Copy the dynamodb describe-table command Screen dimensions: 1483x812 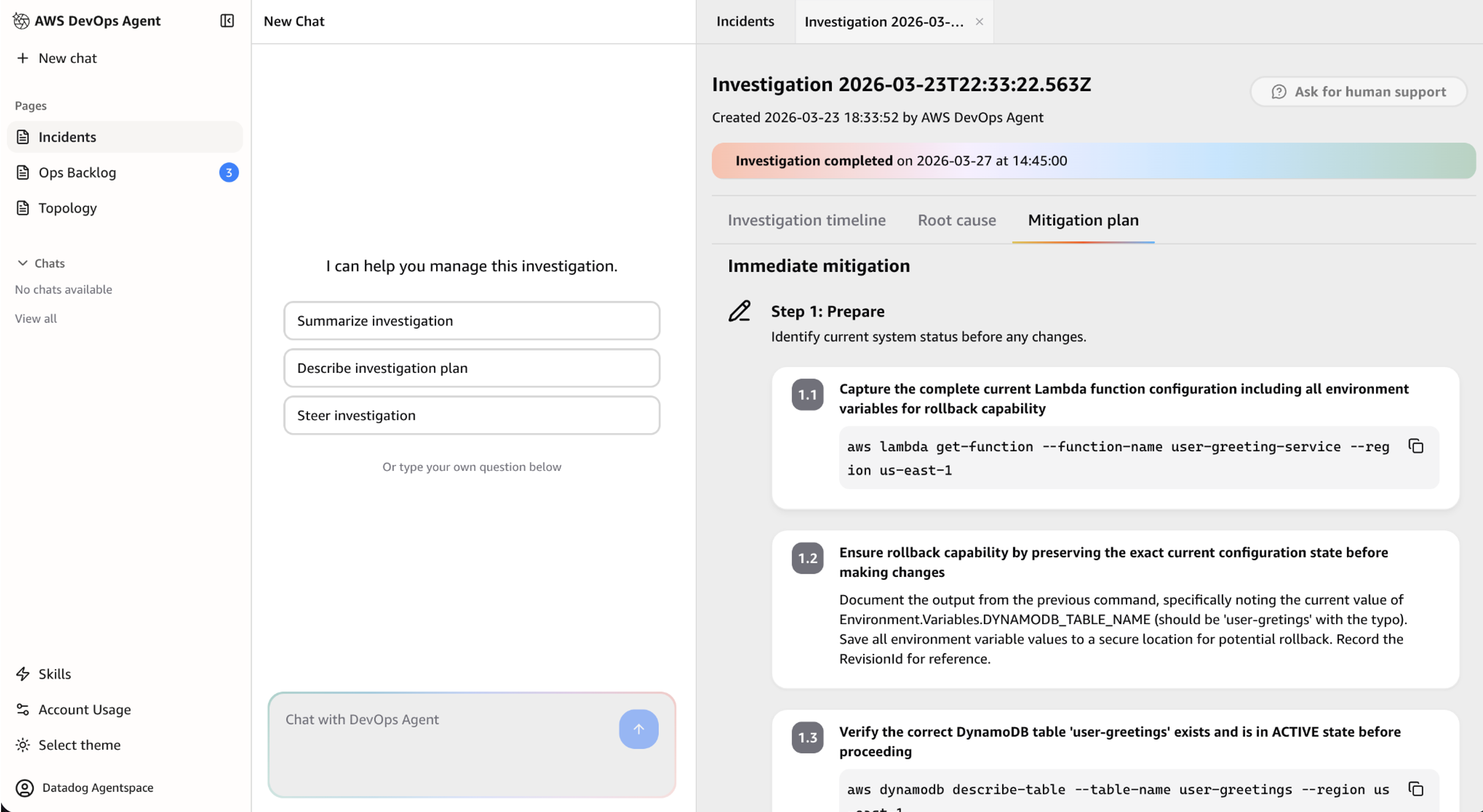1416,789
